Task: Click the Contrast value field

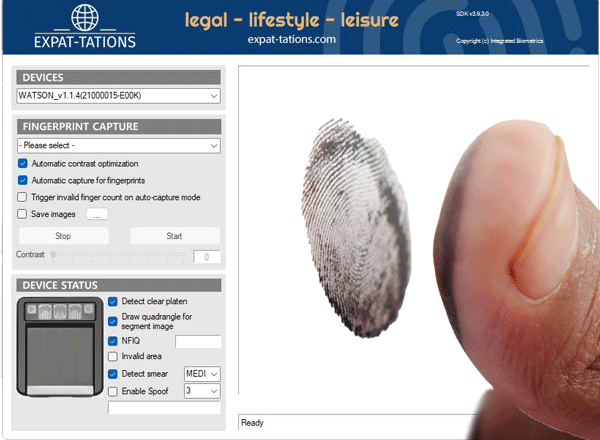Action: [x=206, y=257]
